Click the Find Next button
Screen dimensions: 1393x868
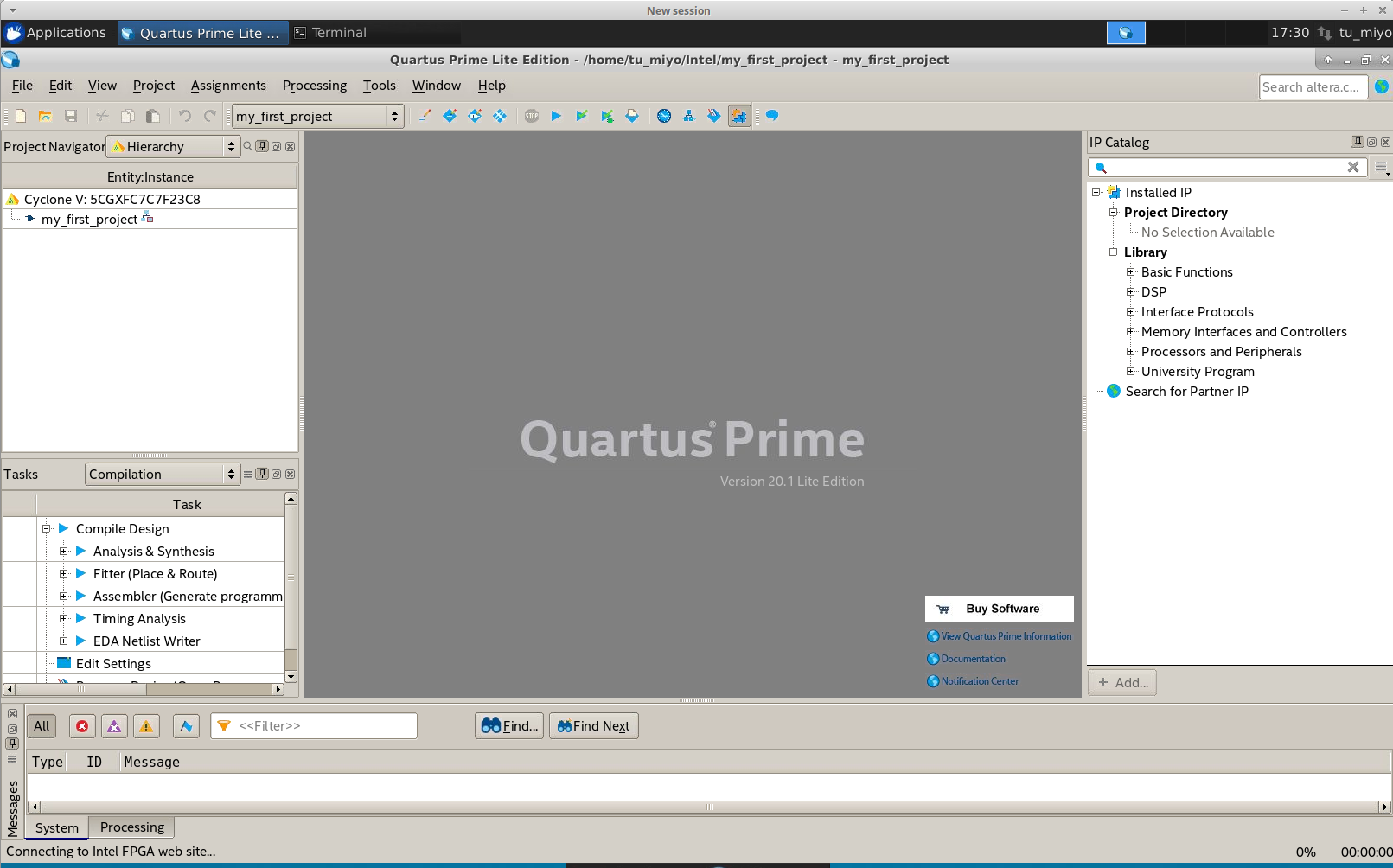(594, 726)
